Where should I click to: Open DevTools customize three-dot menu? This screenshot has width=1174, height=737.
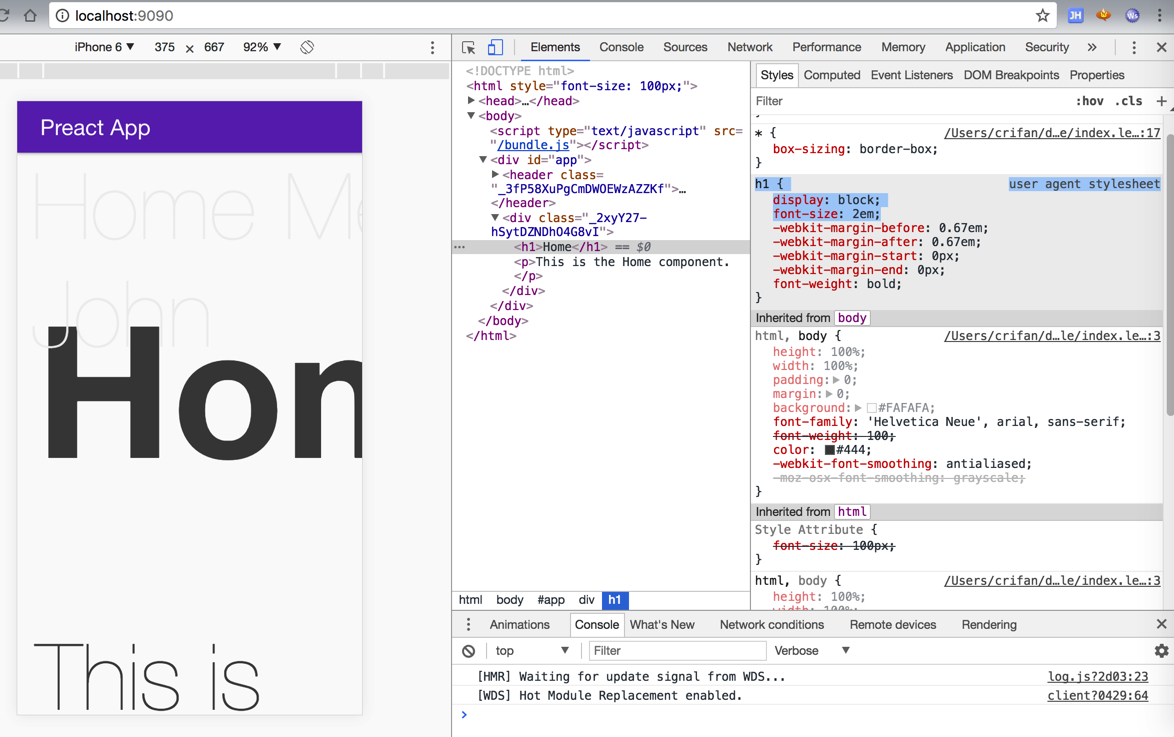[1134, 47]
